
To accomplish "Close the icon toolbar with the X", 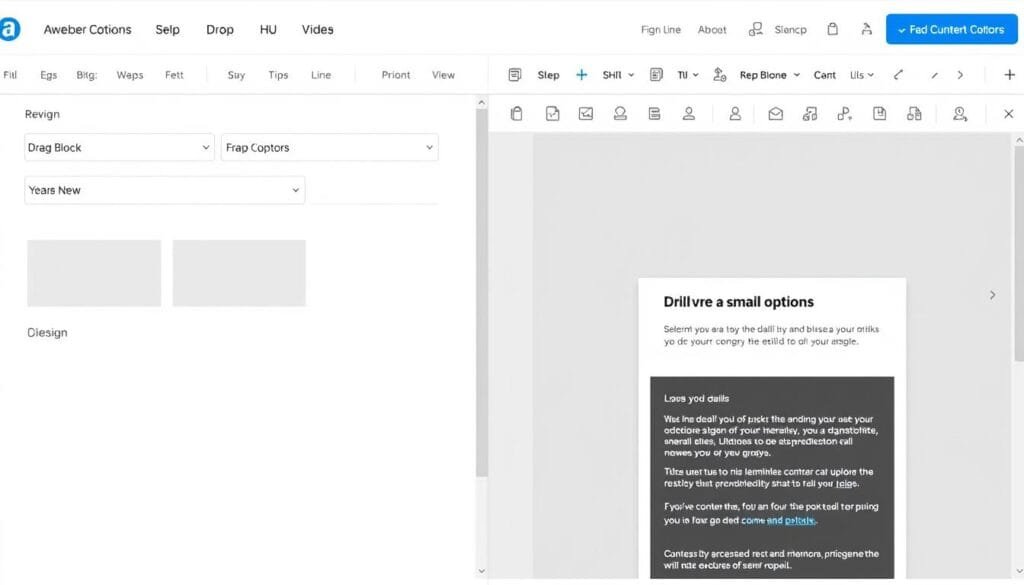I will [x=1008, y=114].
